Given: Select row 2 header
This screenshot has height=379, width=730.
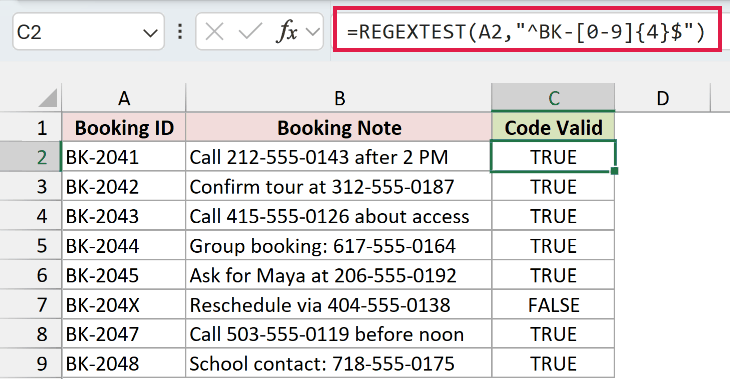Looking at the screenshot, I should coord(31,157).
